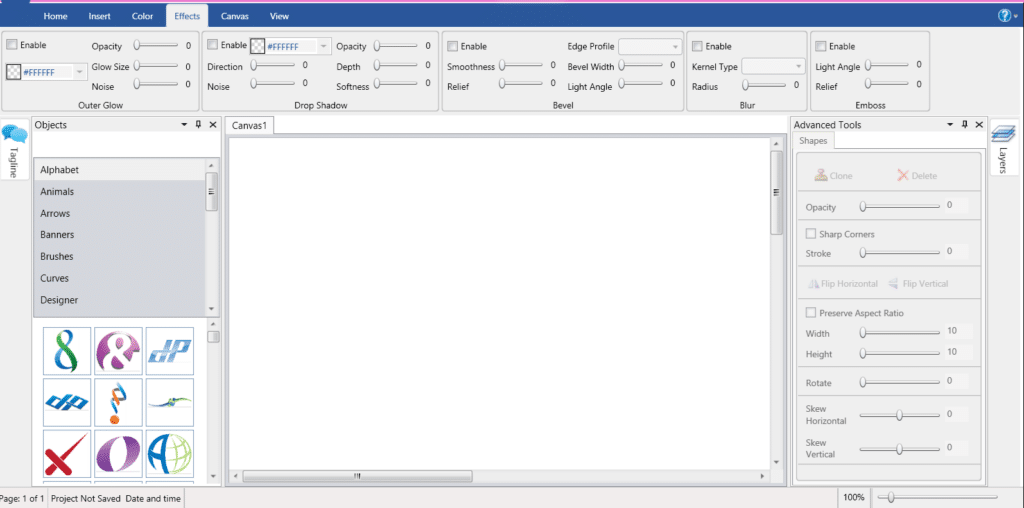
Task: Open Outer Glow color dropdown
Action: click(80, 72)
